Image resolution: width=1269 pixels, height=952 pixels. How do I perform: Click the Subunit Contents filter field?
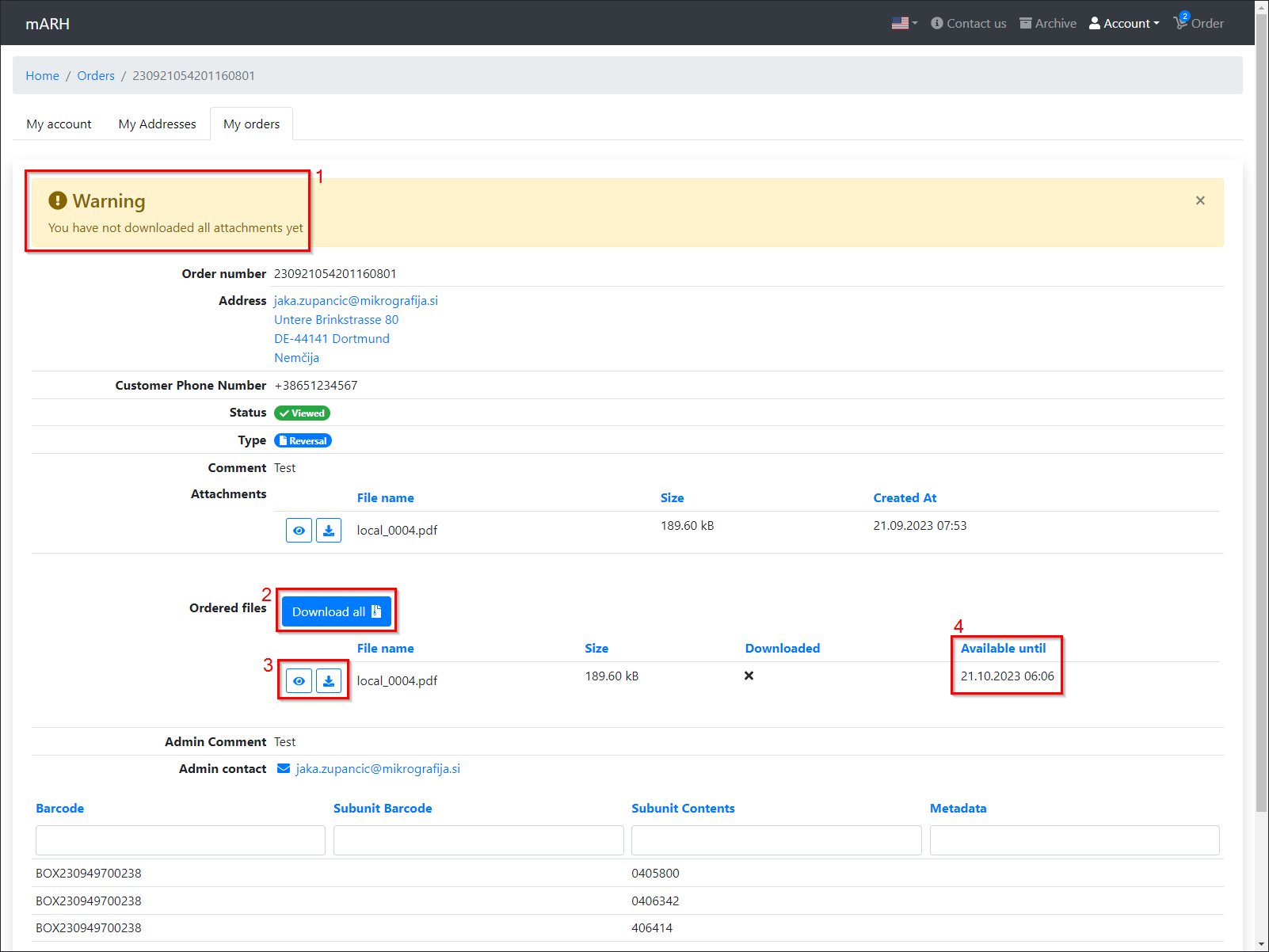(x=775, y=840)
